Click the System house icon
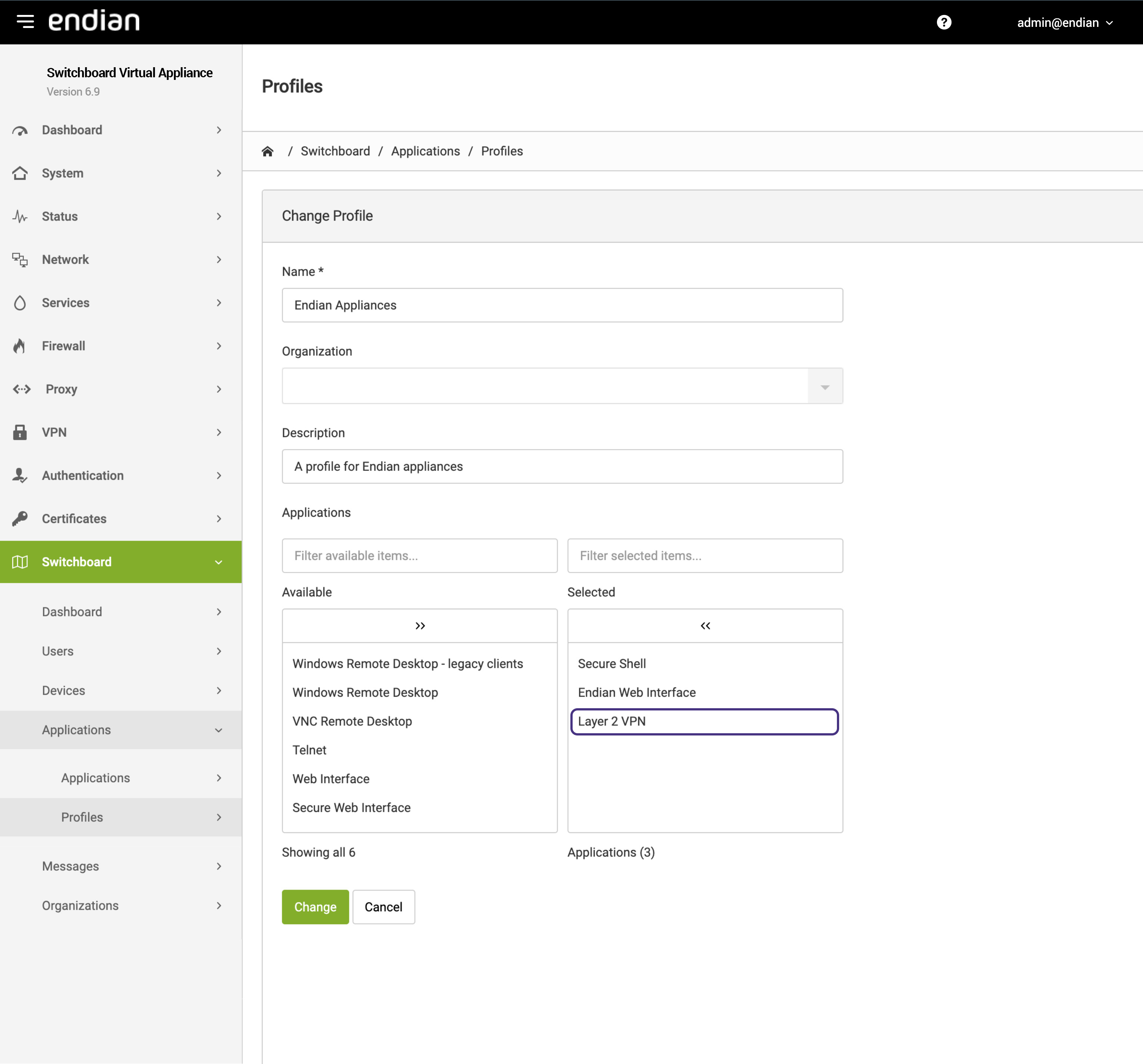 click(x=20, y=173)
